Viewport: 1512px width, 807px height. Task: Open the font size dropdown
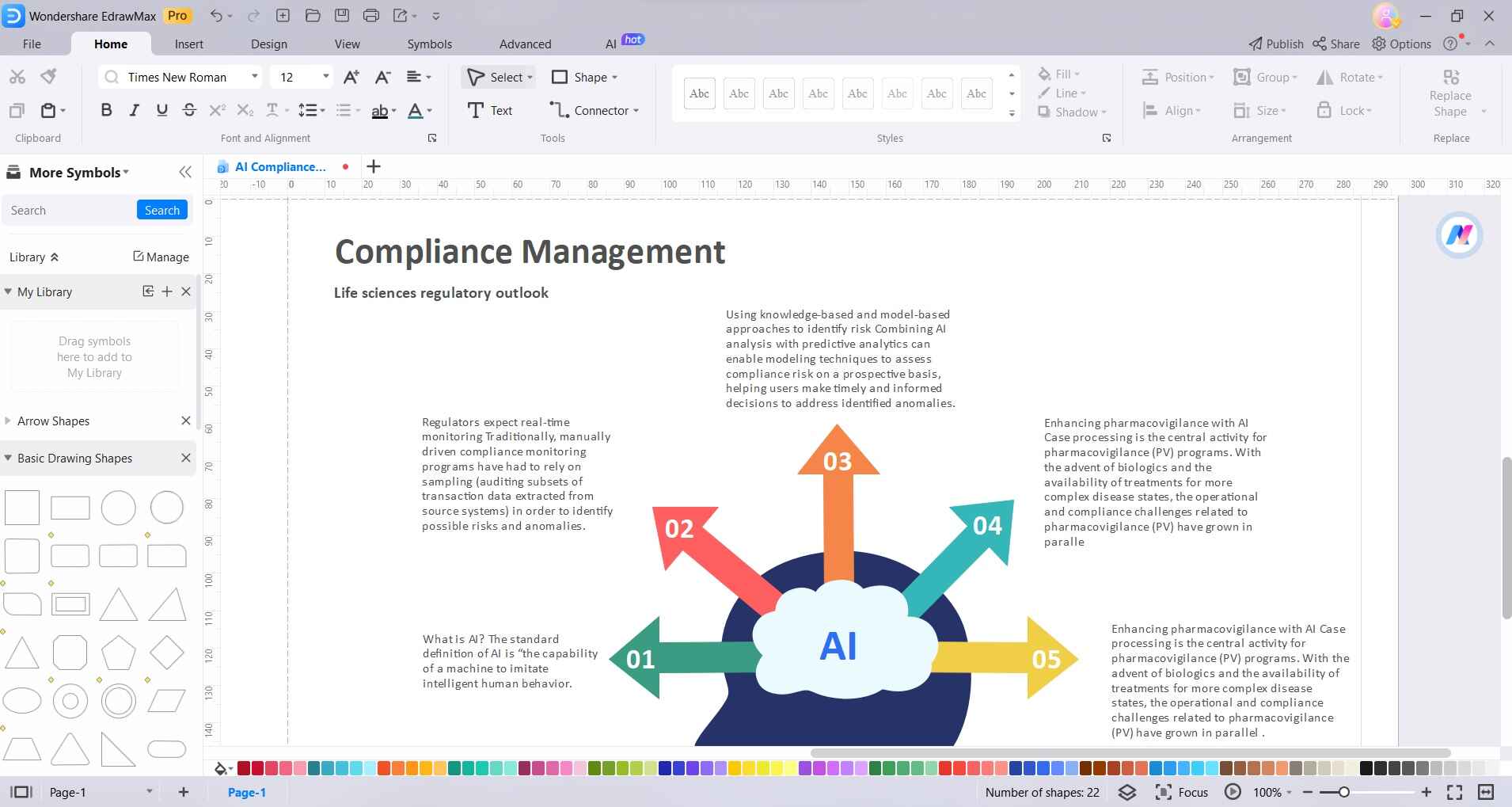[325, 77]
